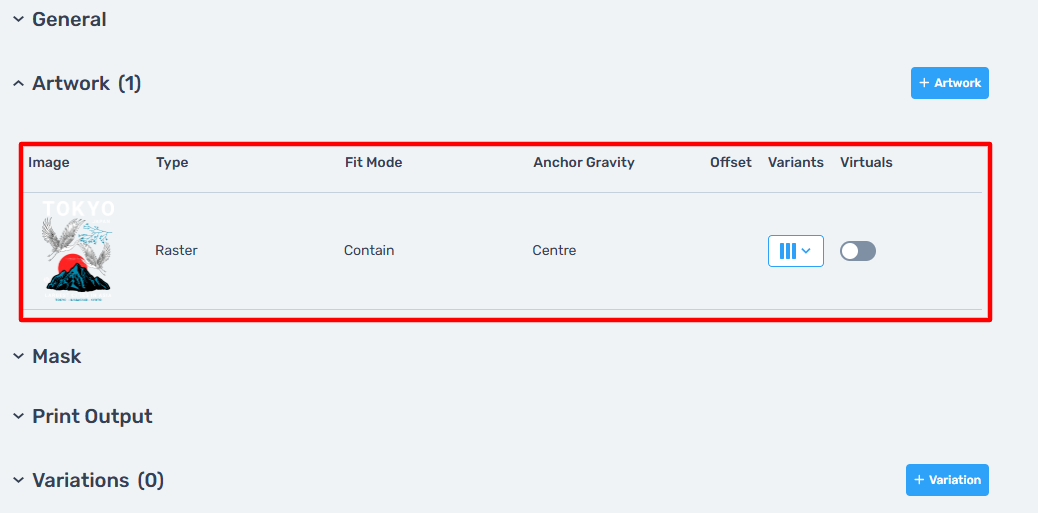
Task: Open the Variants dropdown arrow
Action: point(807,251)
